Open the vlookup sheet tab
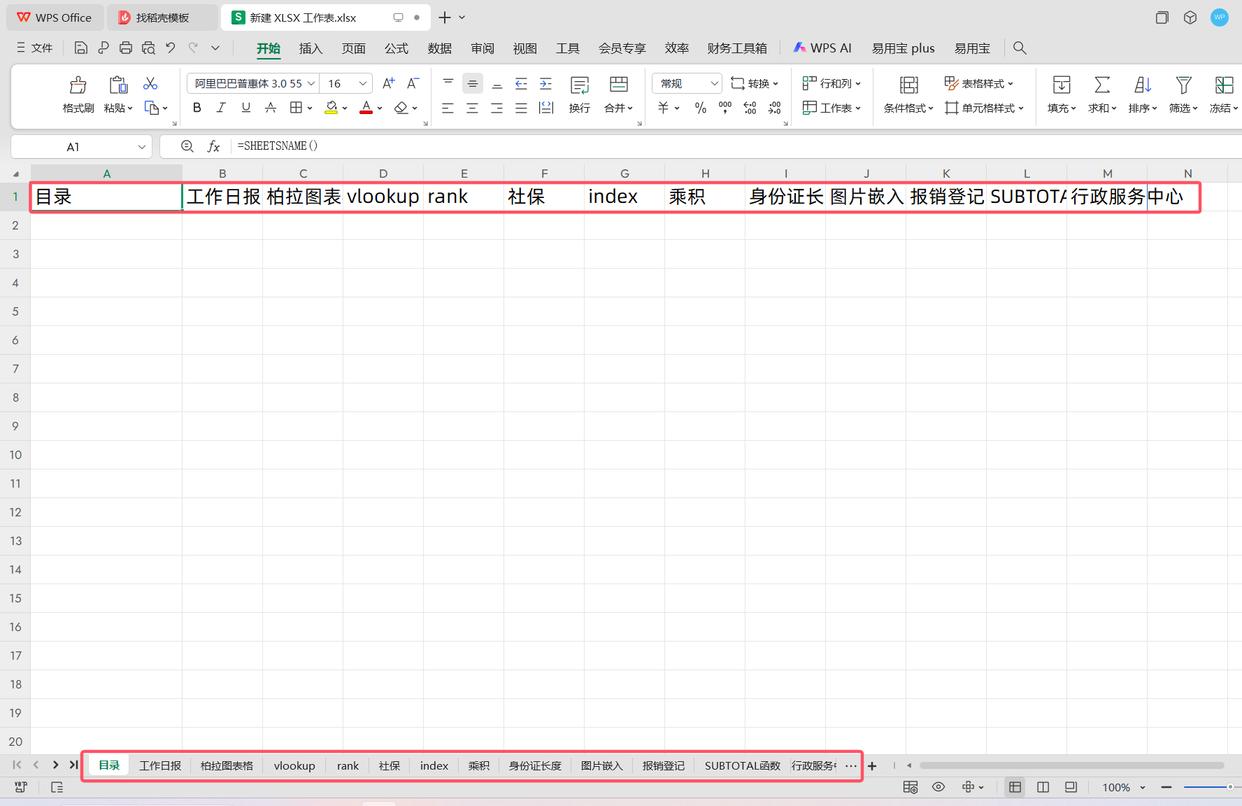 click(294, 766)
